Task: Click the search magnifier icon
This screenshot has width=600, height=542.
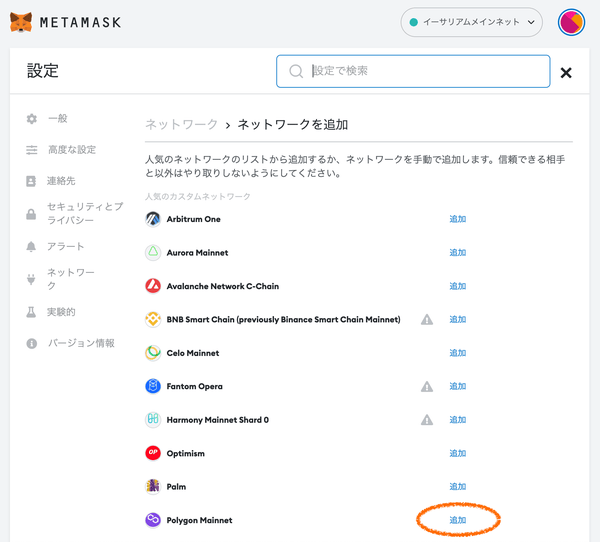Action: coord(296,71)
